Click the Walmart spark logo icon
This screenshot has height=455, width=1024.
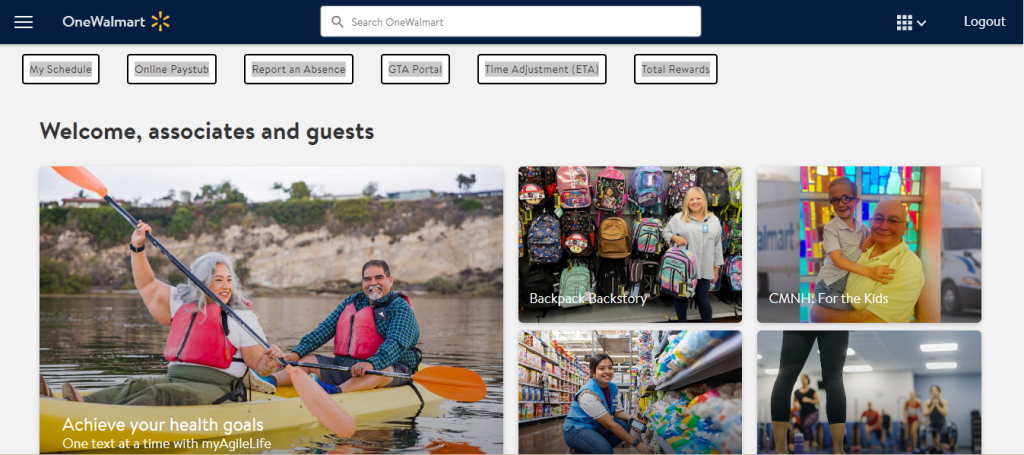[x=161, y=22]
